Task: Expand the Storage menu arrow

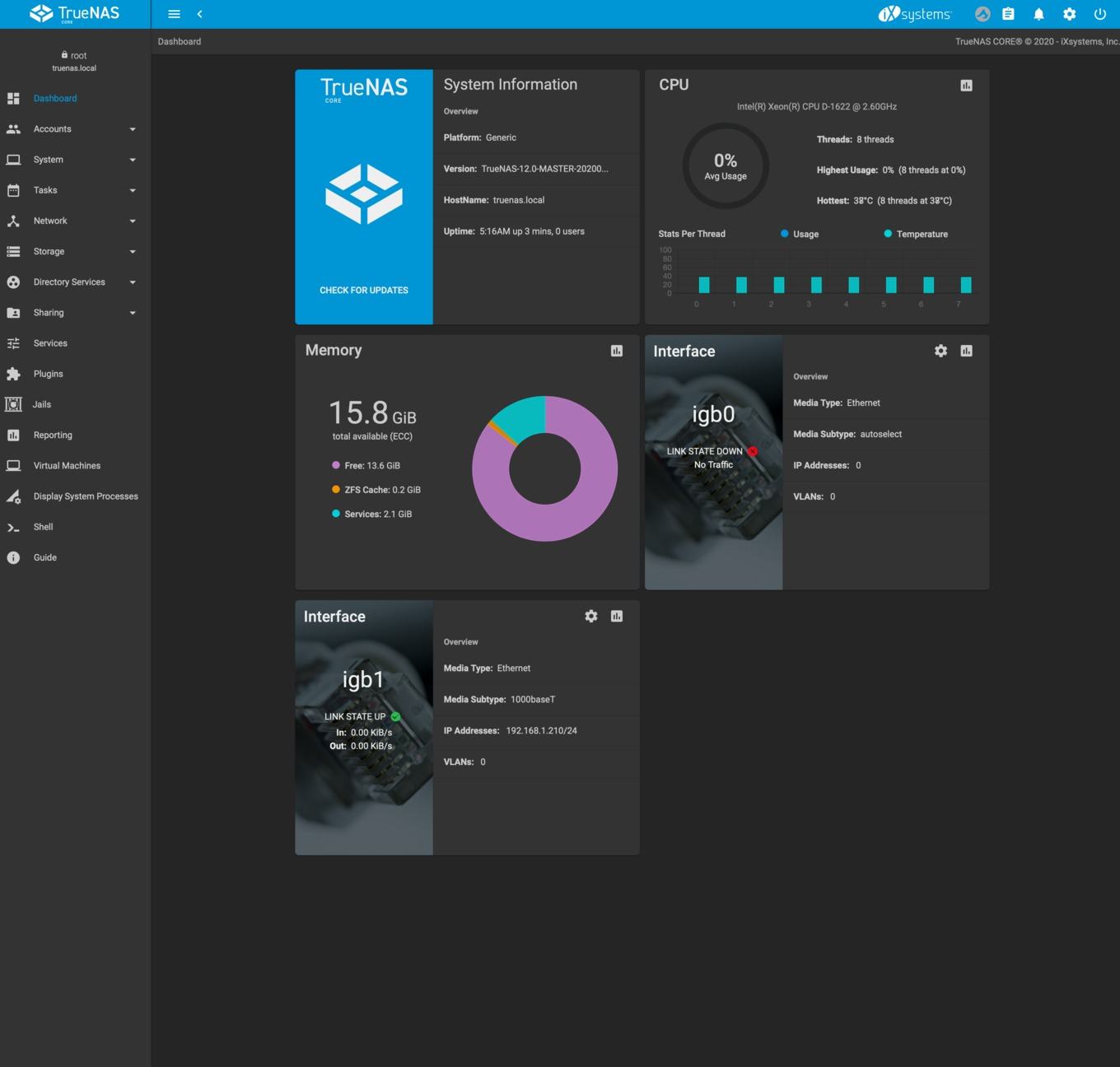Action: [x=133, y=252]
